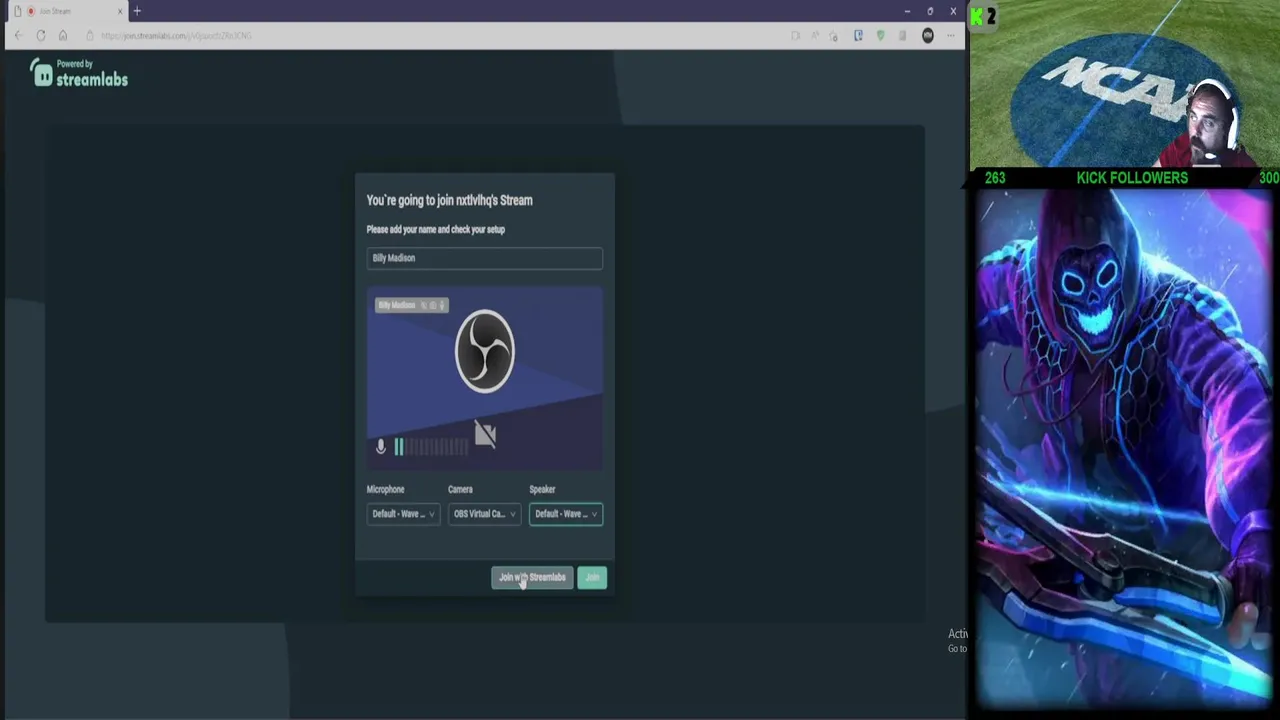Click the microphone level meter

coord(431,447)
